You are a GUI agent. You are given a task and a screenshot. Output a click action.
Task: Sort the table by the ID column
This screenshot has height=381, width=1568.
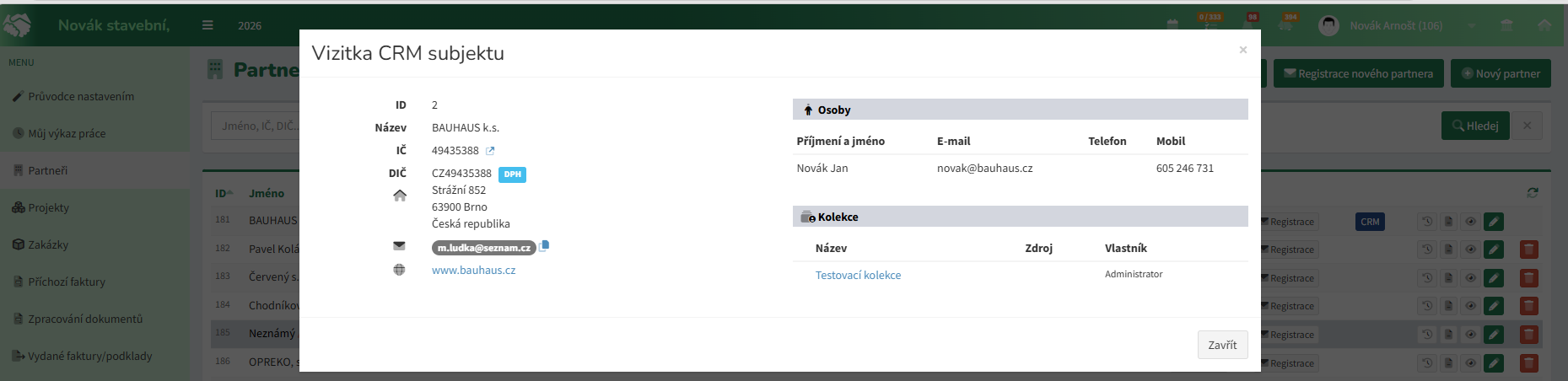click(224, 193)
